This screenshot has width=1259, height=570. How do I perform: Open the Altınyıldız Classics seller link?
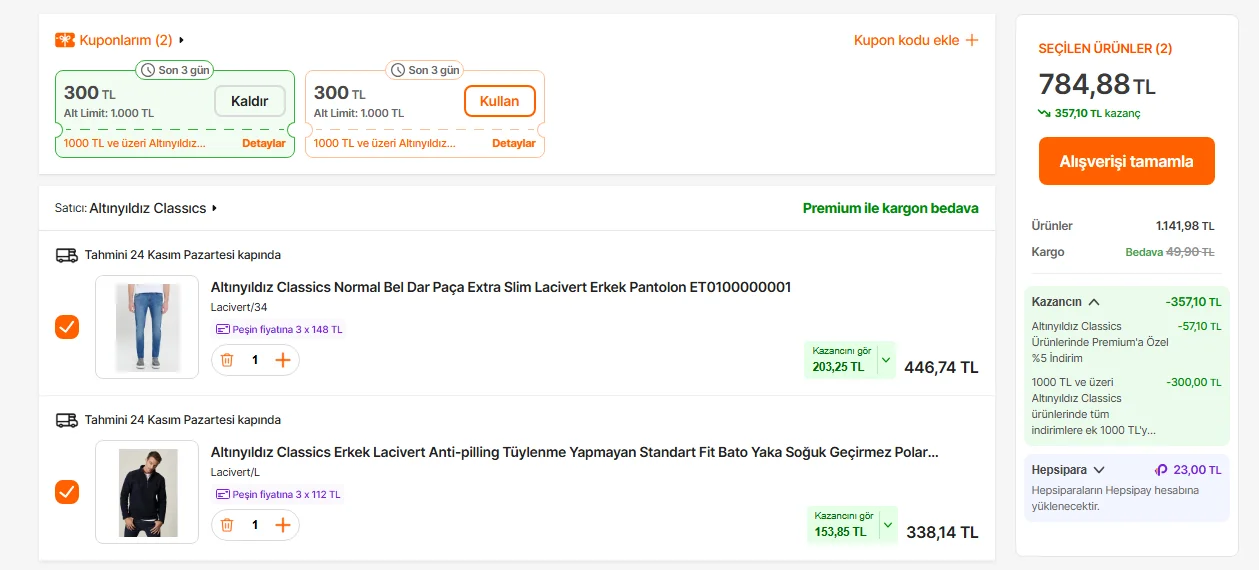point(152,209)
